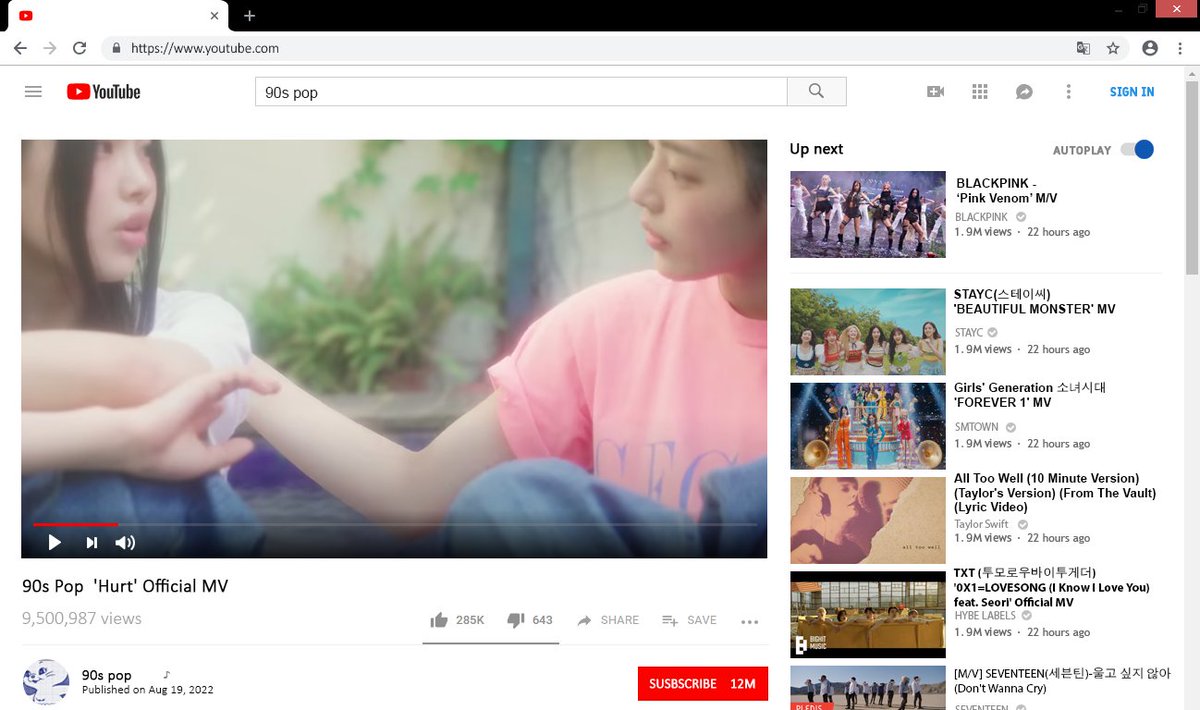Open the HYBE LABELS channel link
Screen dimensions: 1200x710
point(986,616)
